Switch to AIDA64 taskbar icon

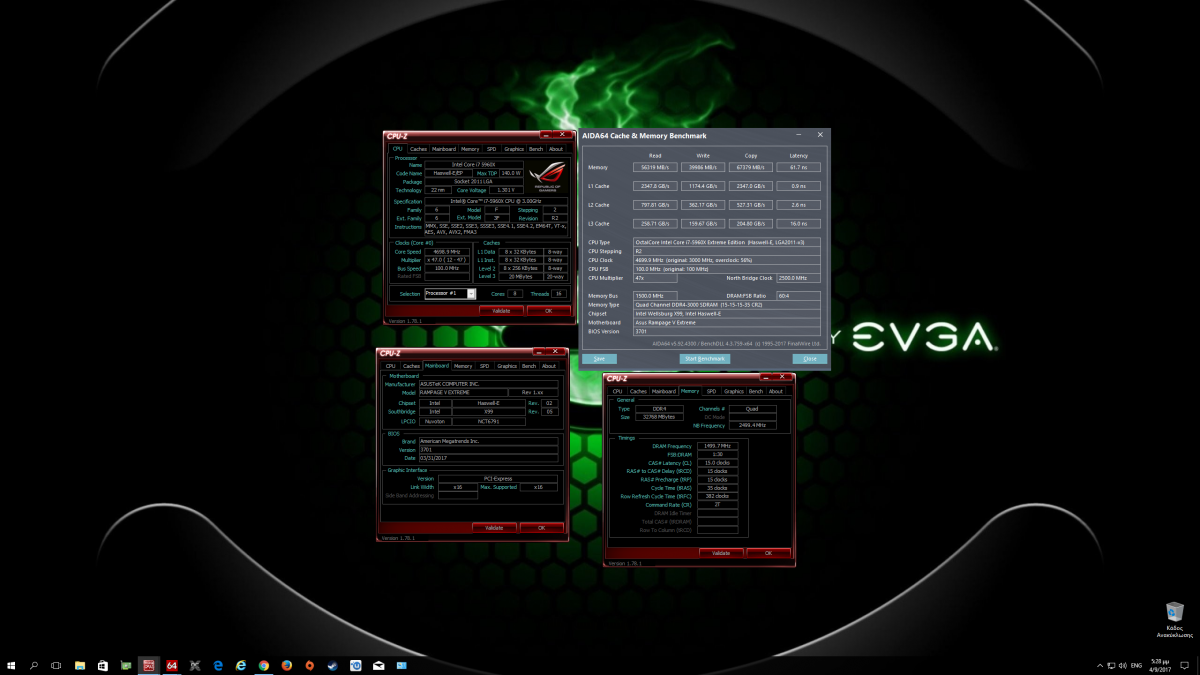(172, 665)
